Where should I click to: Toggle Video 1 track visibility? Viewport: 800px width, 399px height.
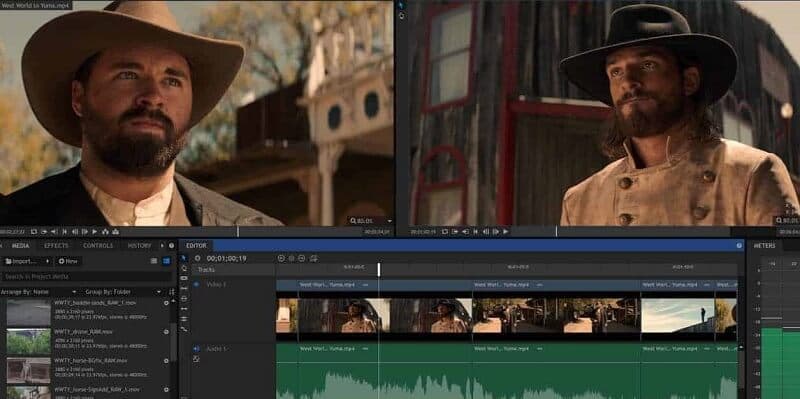pos(196,284)
